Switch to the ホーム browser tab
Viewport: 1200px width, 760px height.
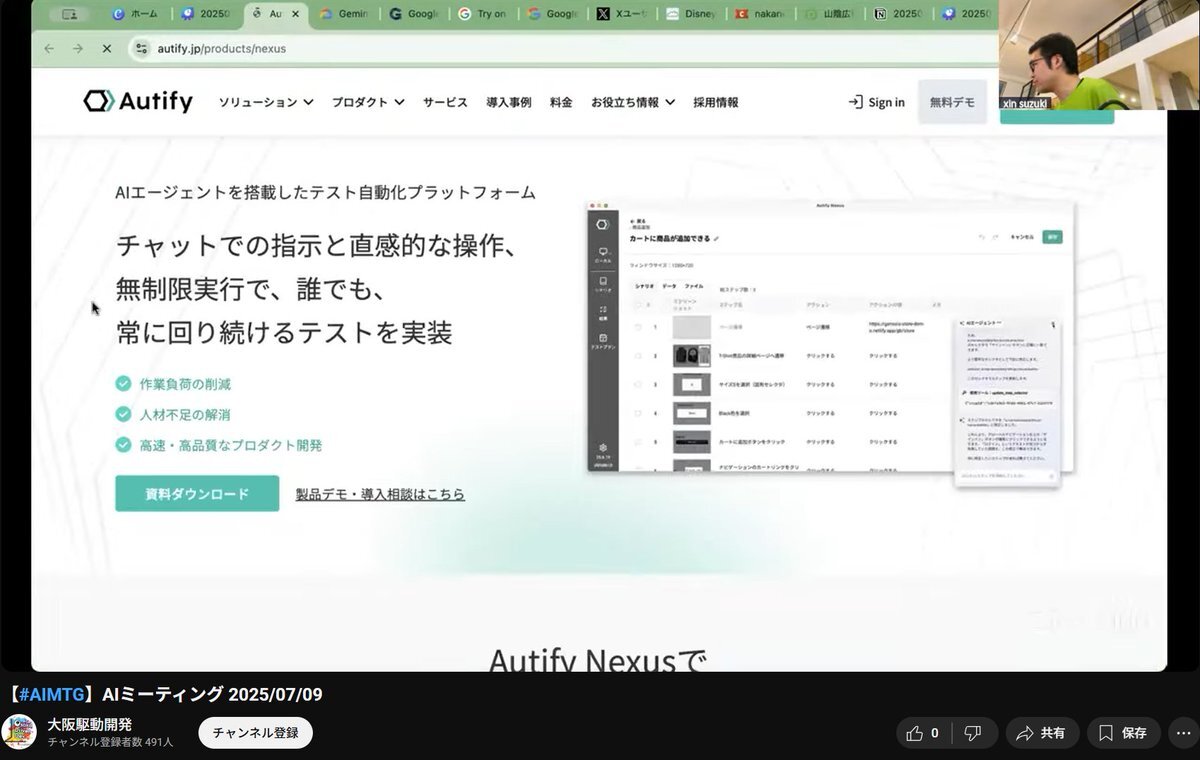coord(136,14)
